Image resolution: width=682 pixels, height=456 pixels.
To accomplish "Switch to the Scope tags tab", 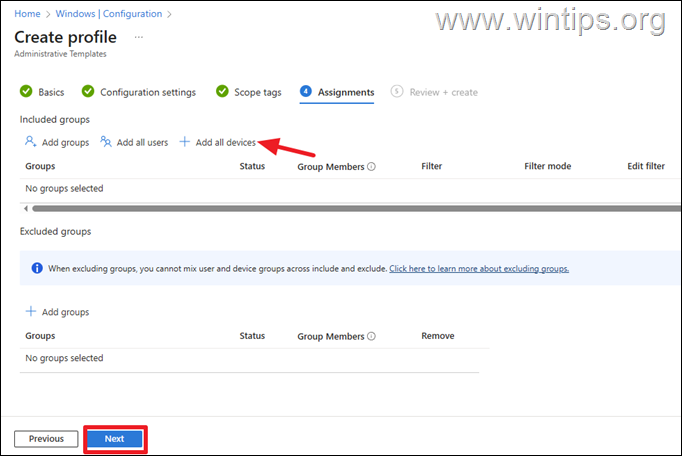I will coord(257,92).
